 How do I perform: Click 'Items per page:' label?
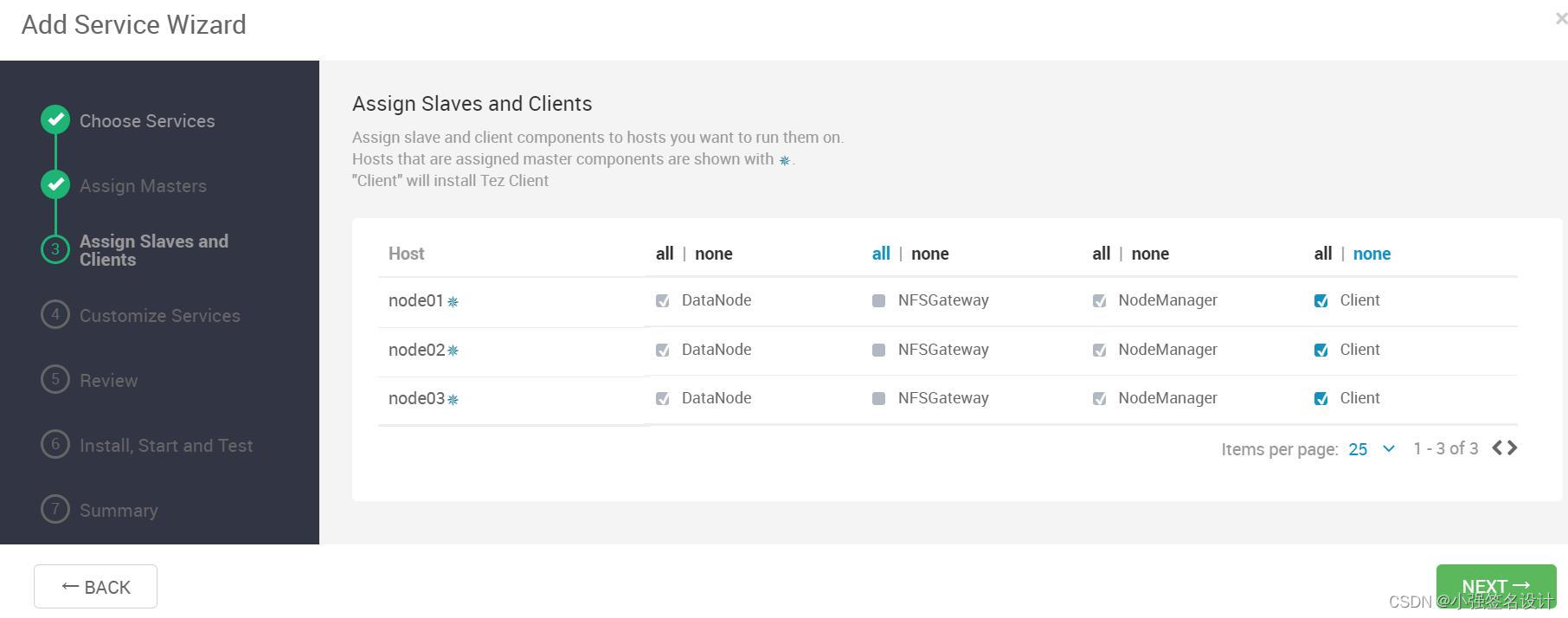coord(1280,449)
